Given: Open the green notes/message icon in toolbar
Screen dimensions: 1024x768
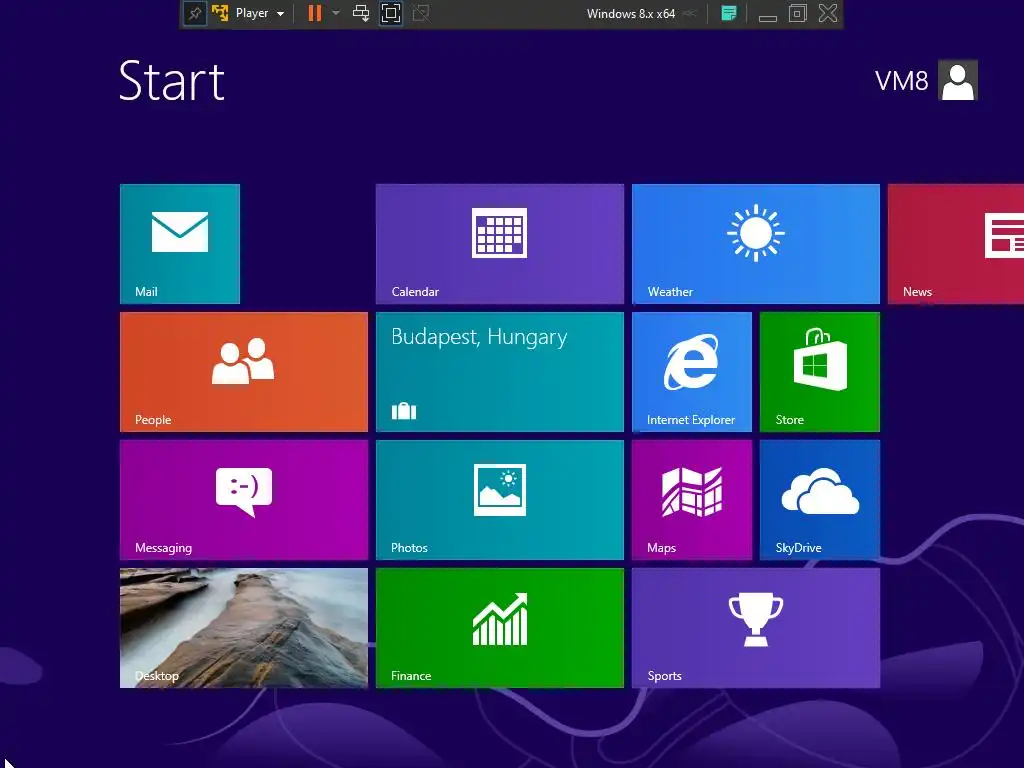Looking at the screenshot, I should tap(729, 13).
